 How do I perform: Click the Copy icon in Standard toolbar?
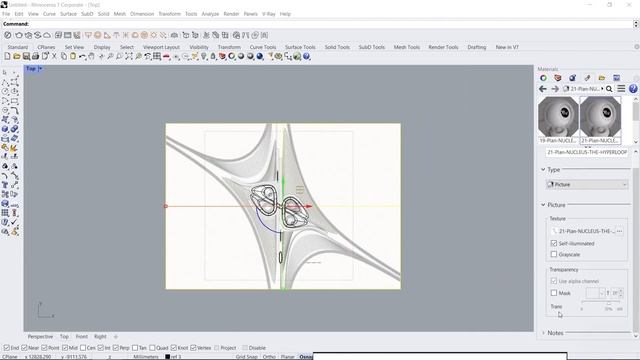[x=64, y=56]
